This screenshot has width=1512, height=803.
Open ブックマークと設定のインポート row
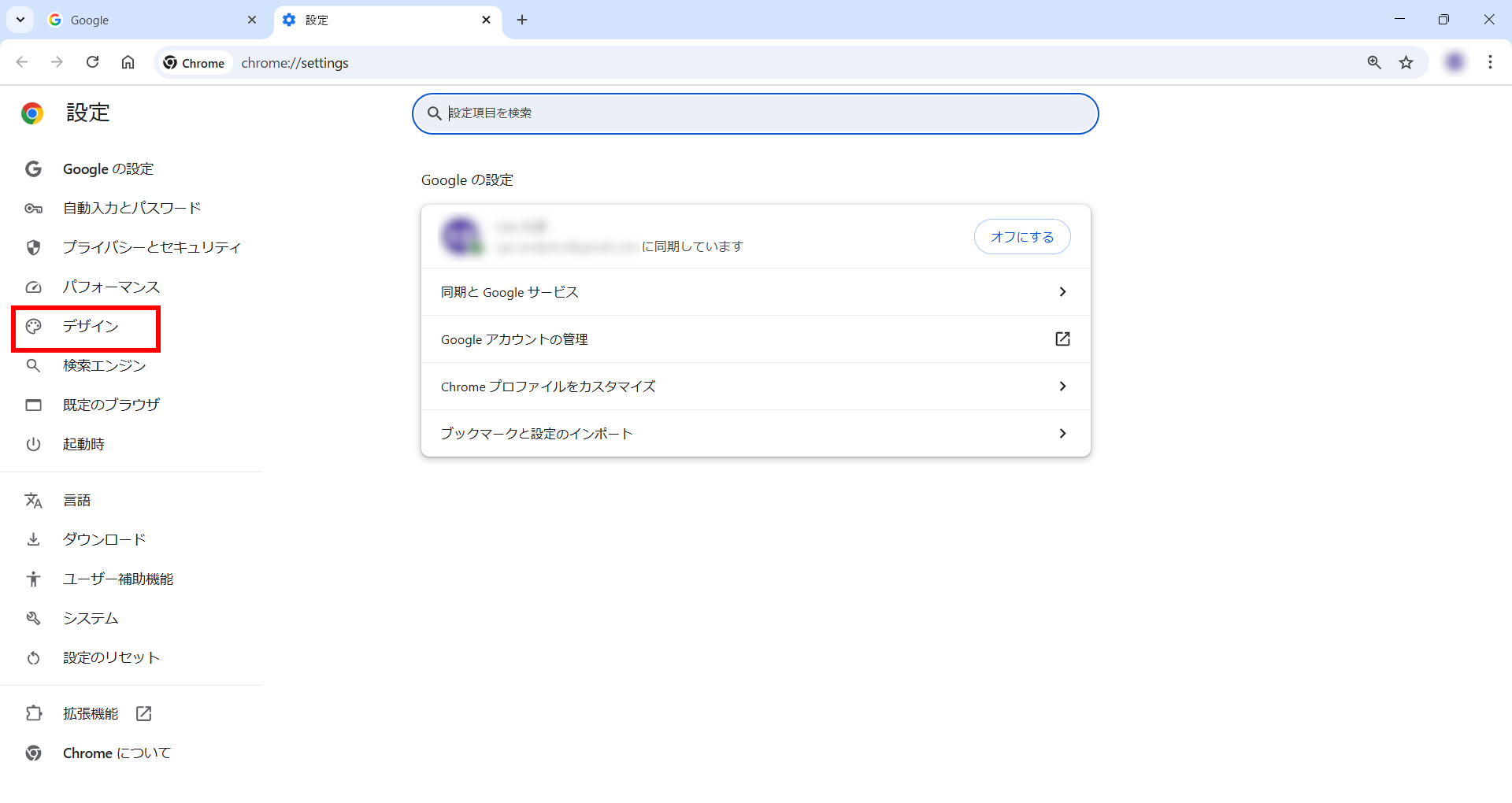pos(755,434)
